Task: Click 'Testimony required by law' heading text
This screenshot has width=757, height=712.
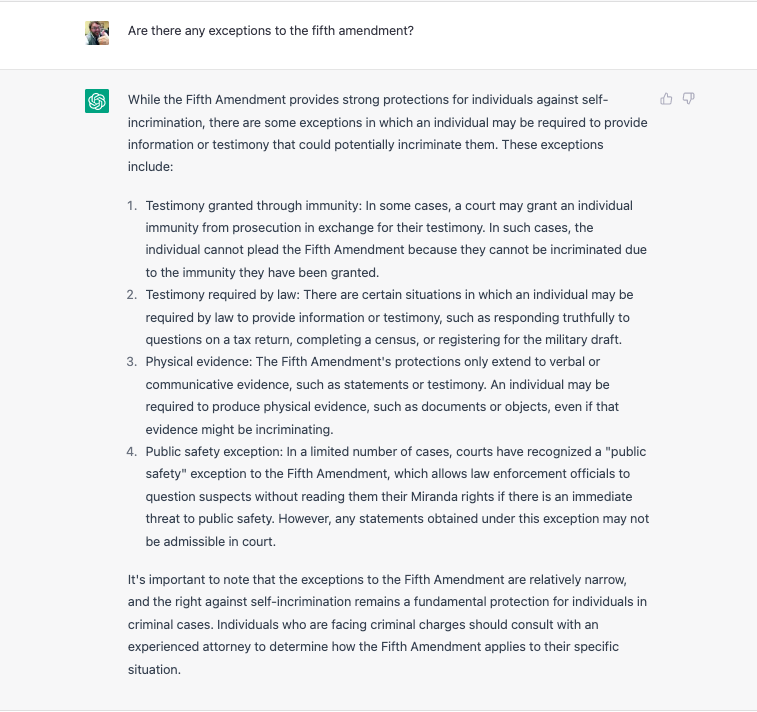Action: [223, 295]
